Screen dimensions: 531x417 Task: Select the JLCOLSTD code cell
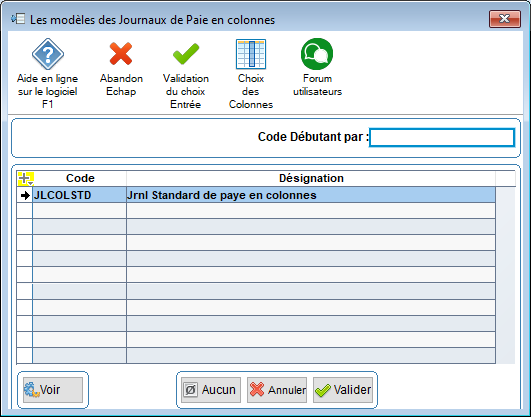[80, 195]
